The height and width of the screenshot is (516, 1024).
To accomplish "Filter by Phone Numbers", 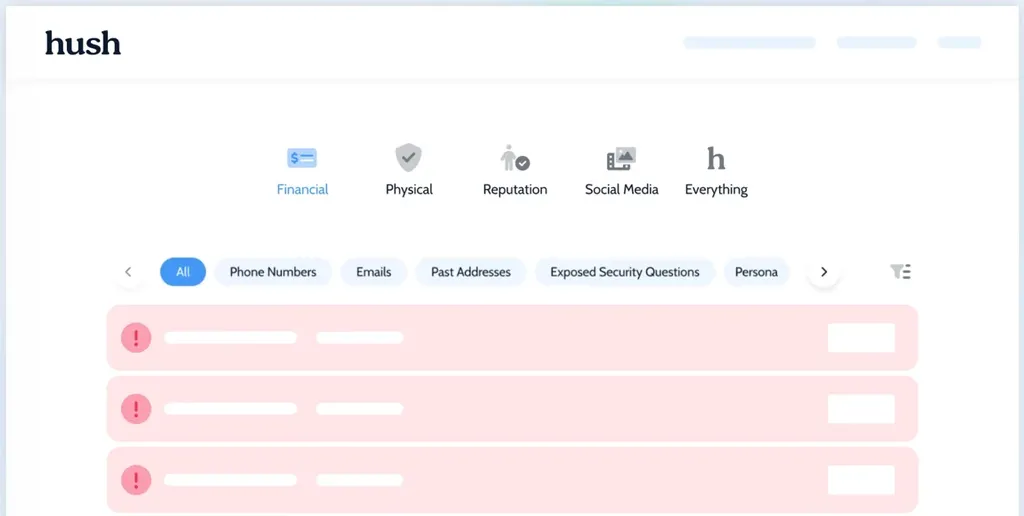I will [x=273, y=272].
